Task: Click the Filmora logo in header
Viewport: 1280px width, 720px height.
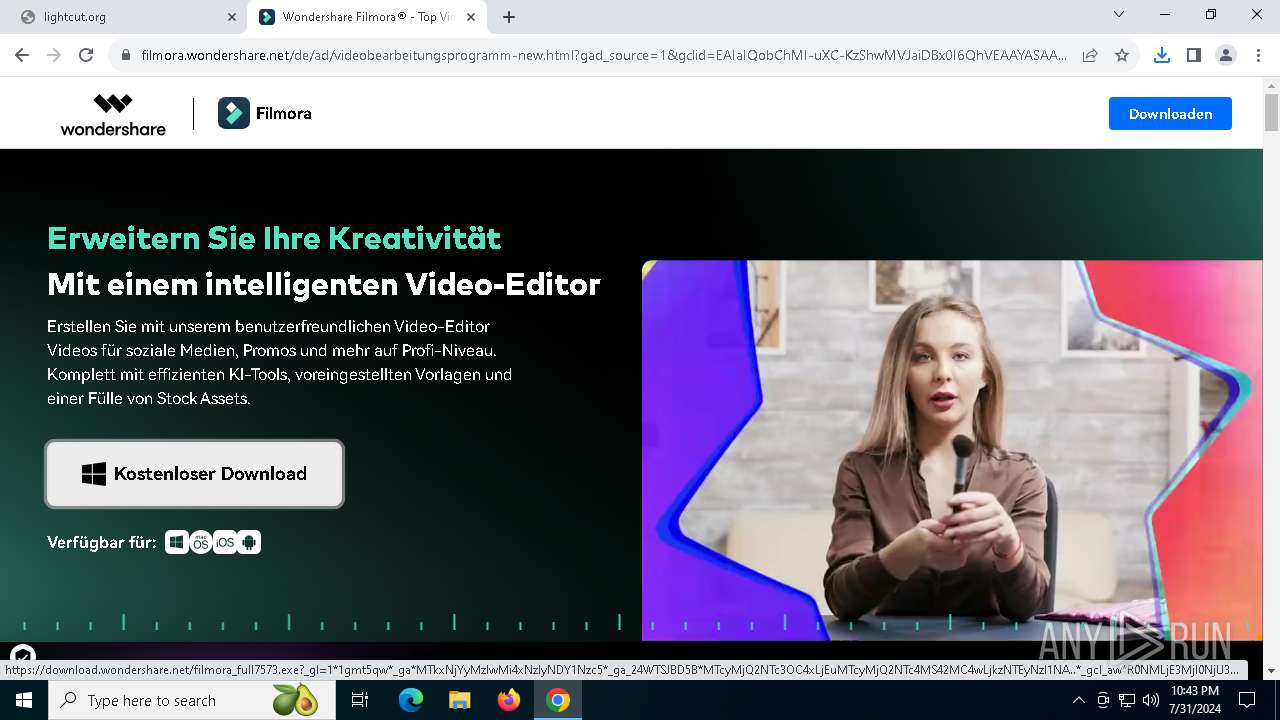Action: pos(265,114)
